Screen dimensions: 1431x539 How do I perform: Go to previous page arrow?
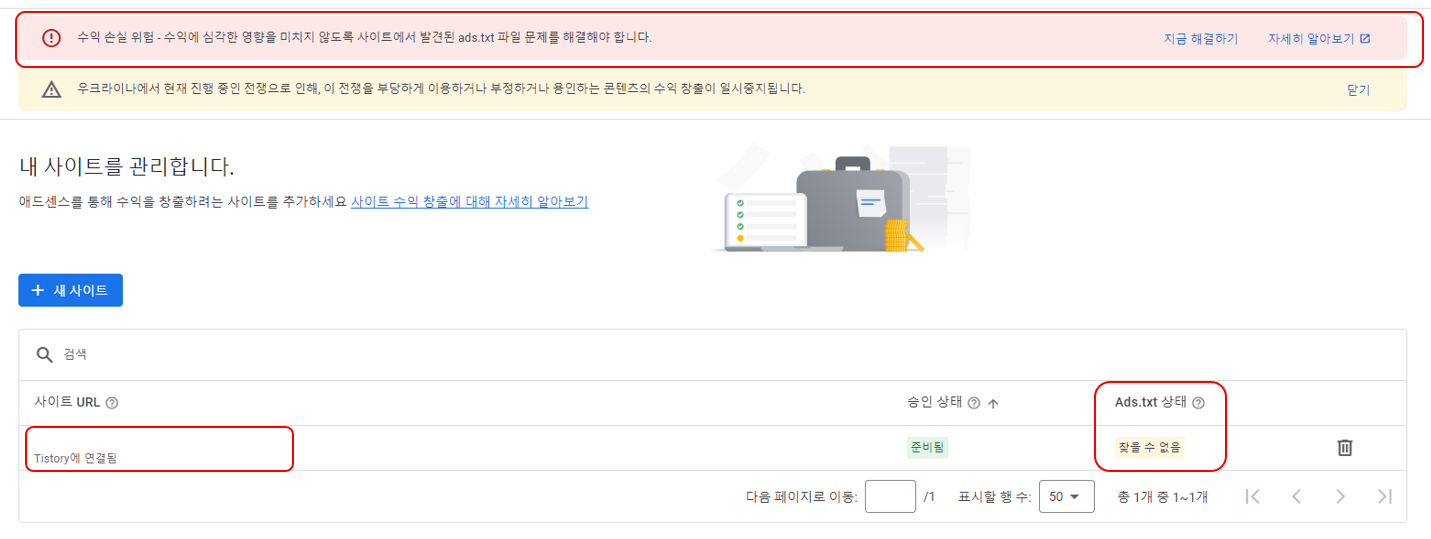[x=1297, y=496]
